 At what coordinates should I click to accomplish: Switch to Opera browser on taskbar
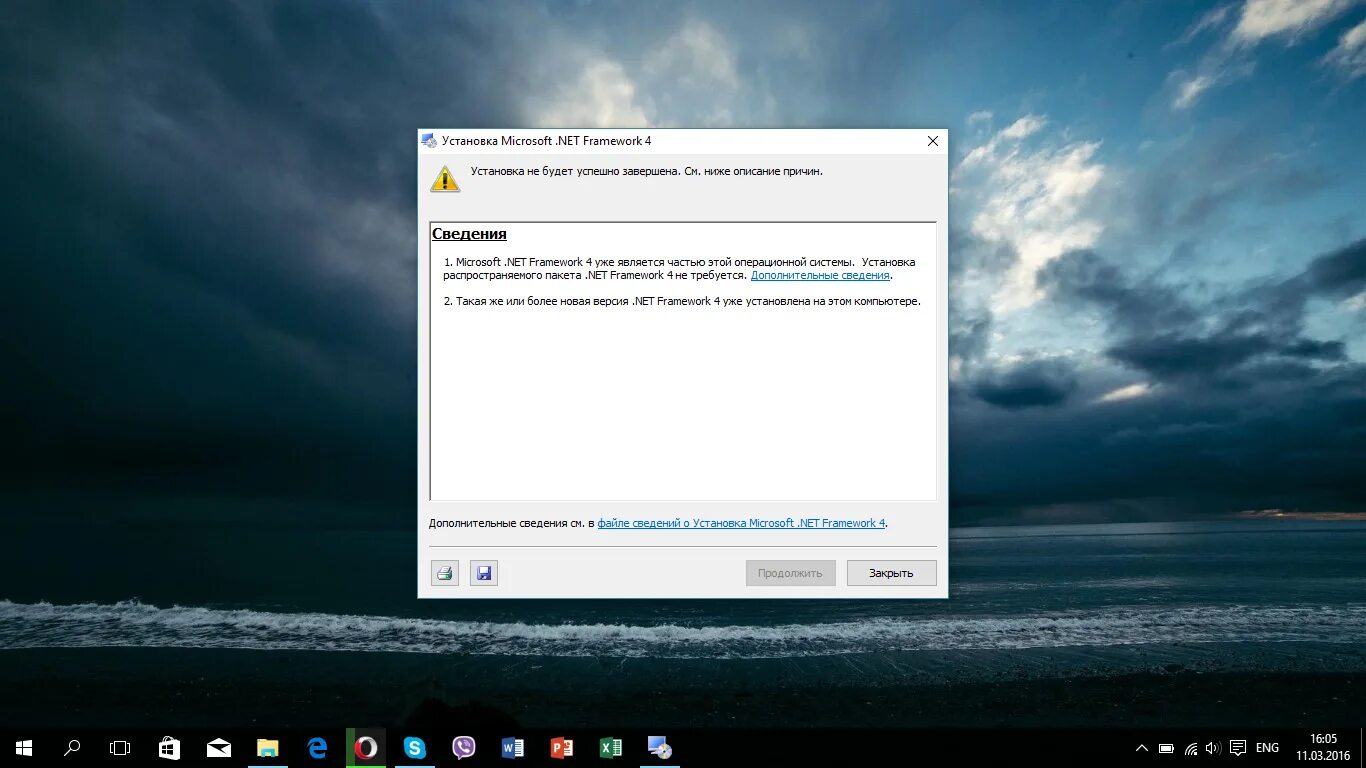[366, 748]
